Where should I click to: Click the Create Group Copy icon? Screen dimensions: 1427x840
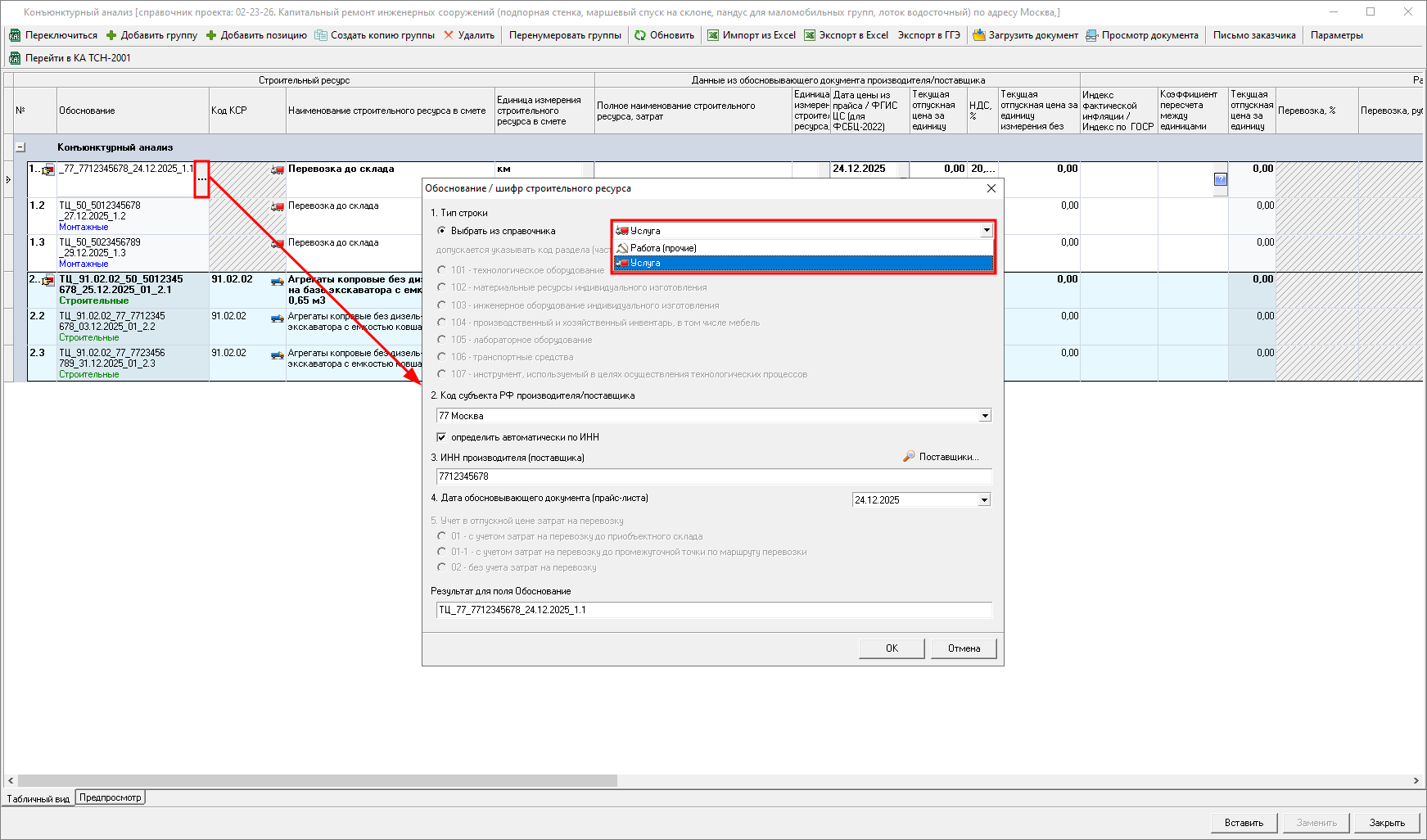tap(321, 35)
